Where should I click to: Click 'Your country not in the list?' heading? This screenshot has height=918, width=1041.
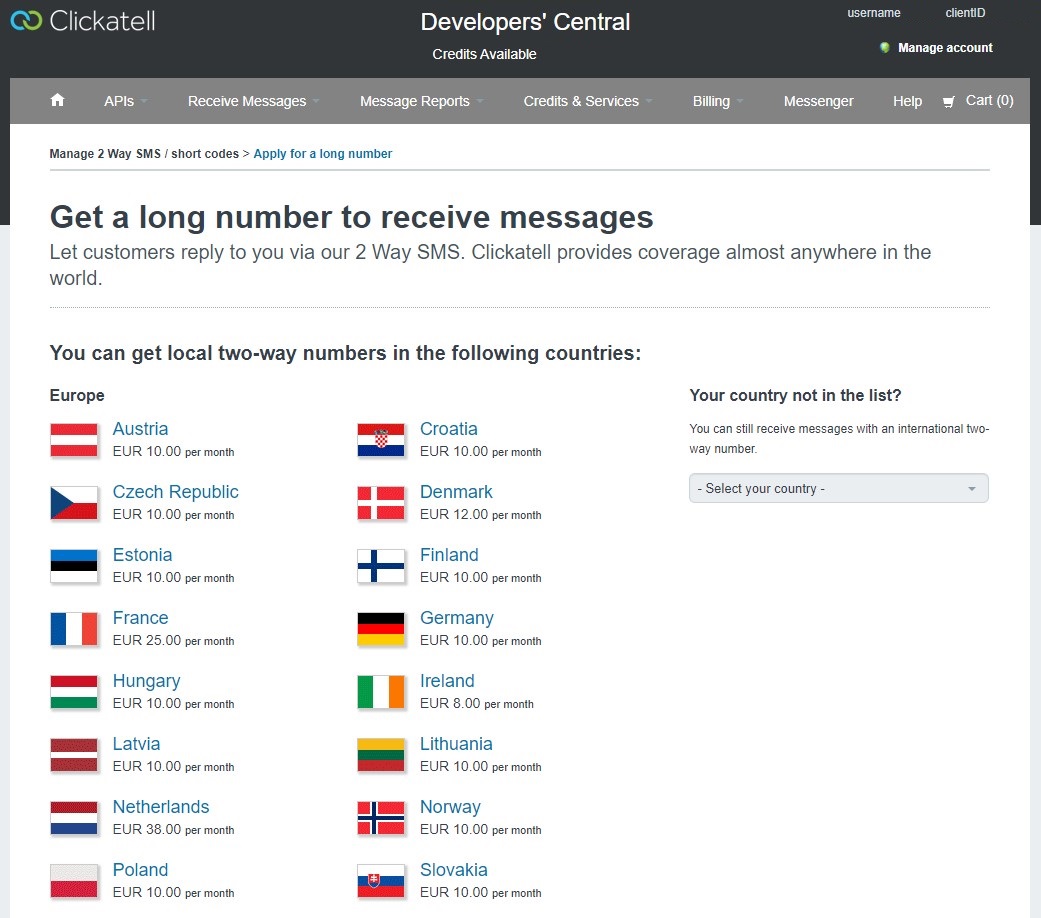[x=795, y=396]
